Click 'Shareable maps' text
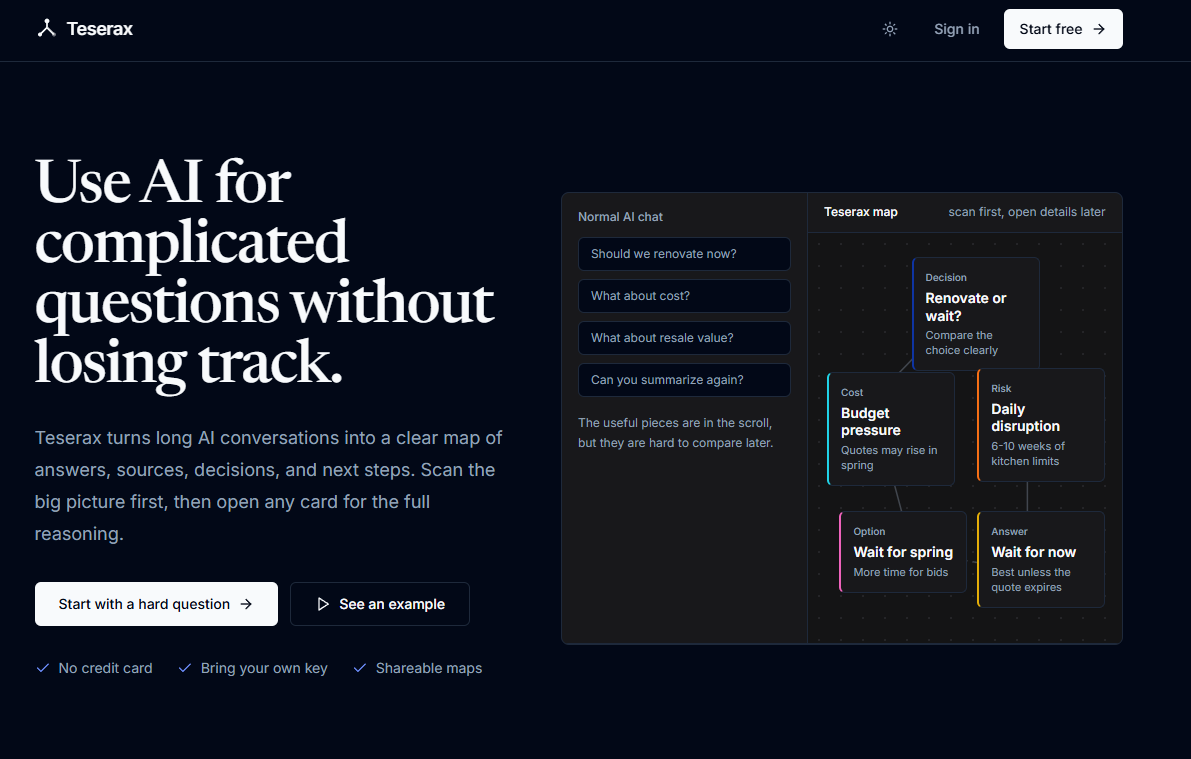Image resolution: width=1191 pixels, height=759 pixels. click(x=428, y=668)
